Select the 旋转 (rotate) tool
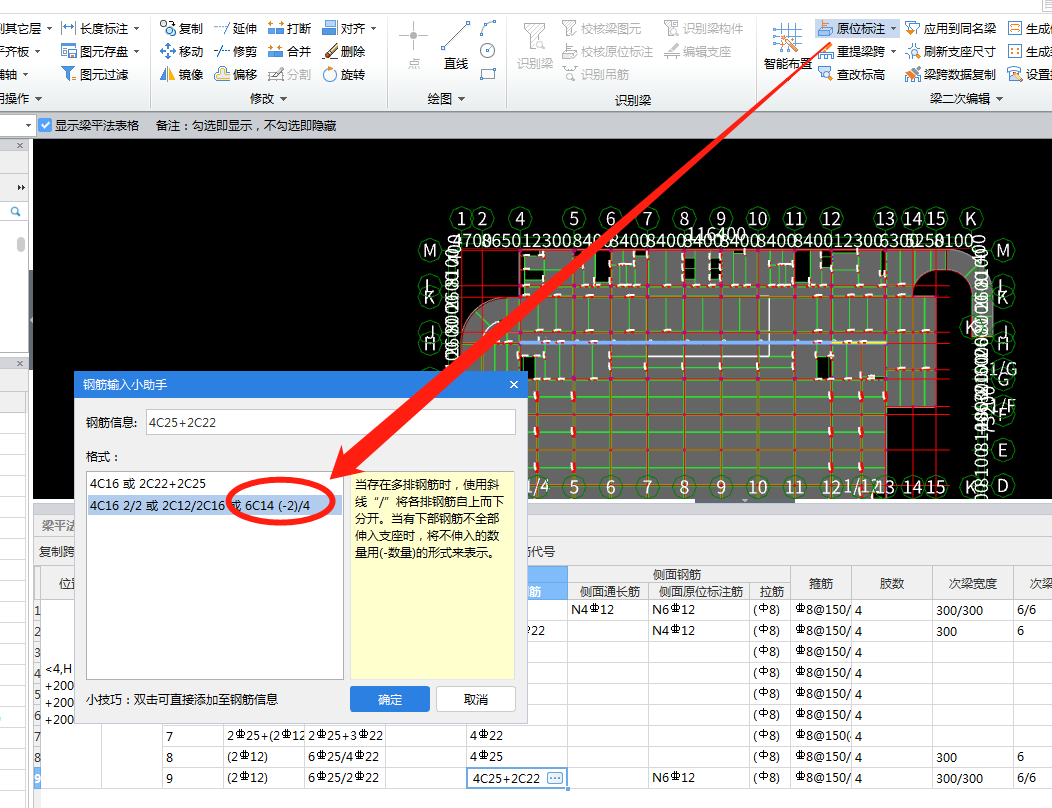The width and height of the screenshot is (1052, 808). 344,74
